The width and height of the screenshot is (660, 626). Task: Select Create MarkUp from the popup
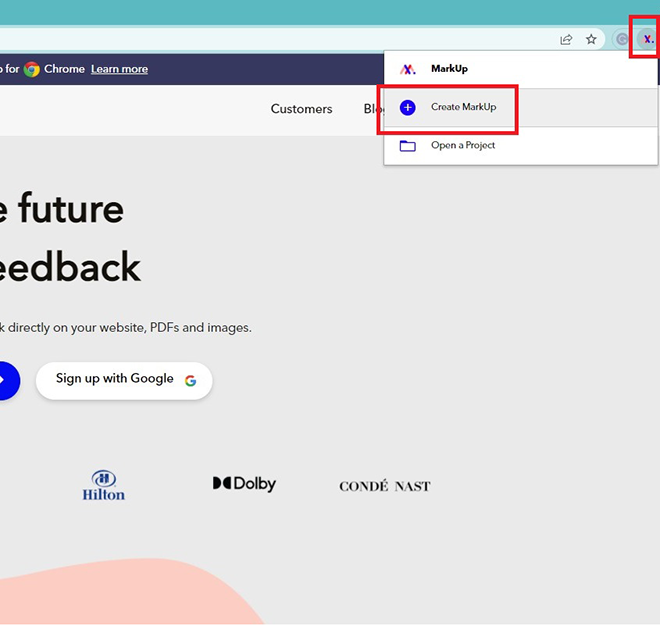pyautogui.click(x=521, y=107)
